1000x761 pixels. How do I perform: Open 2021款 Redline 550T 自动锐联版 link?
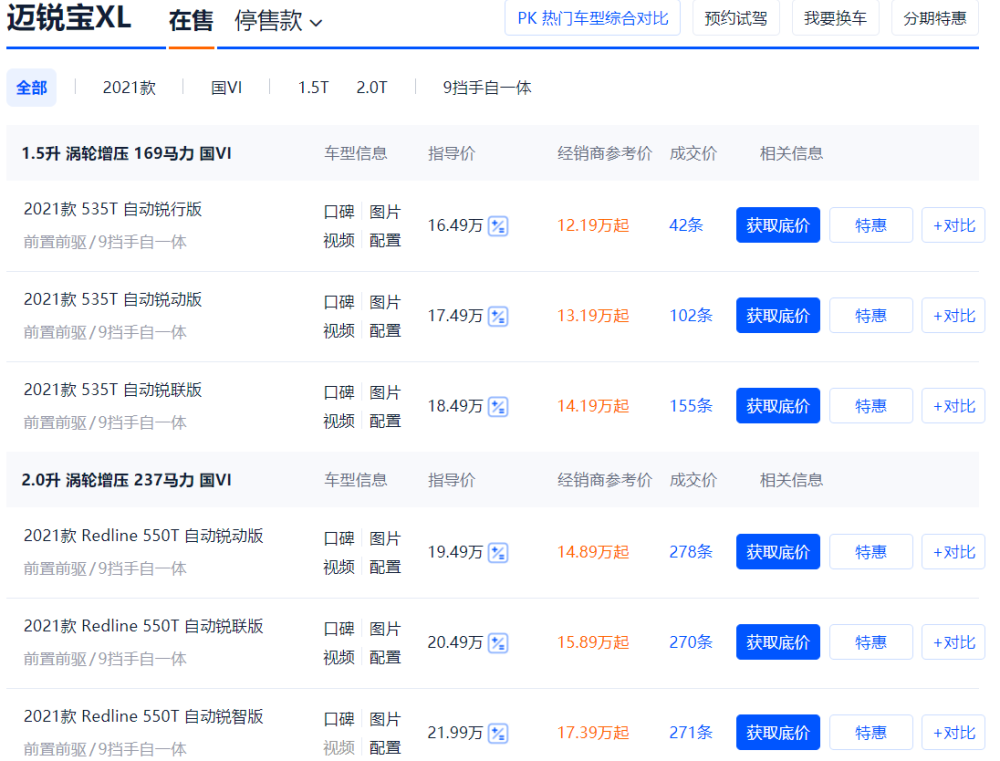click(x=143, y=626)
